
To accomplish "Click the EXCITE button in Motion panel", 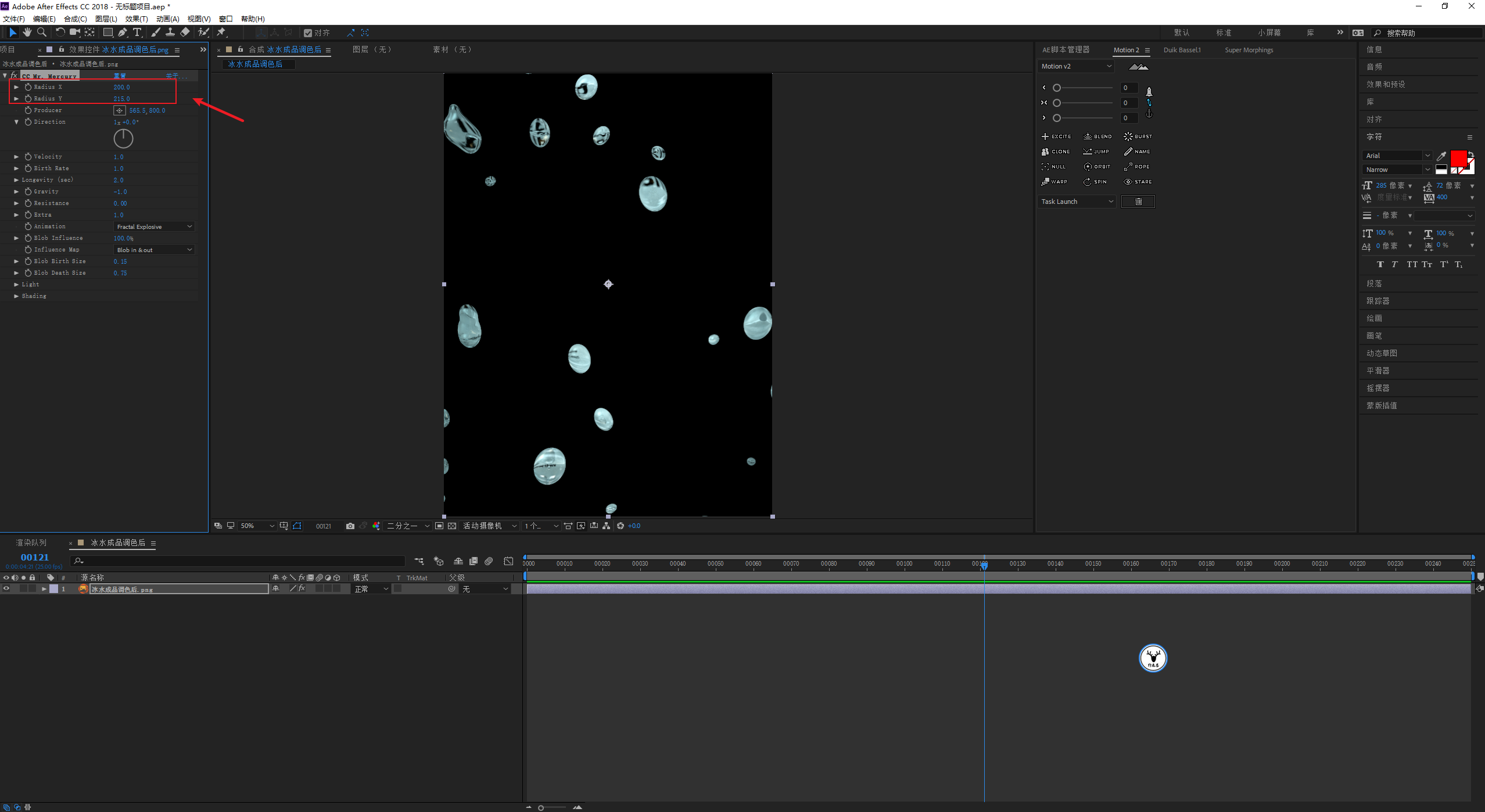I will tap(1056, 136).
